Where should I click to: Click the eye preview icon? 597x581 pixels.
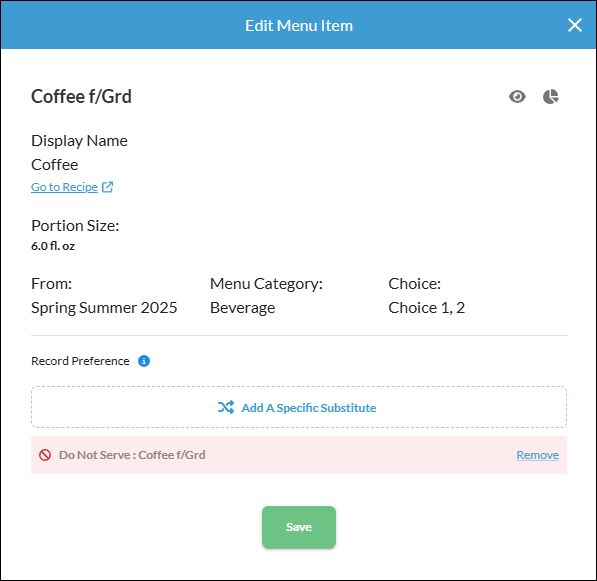tap(517, 97)
